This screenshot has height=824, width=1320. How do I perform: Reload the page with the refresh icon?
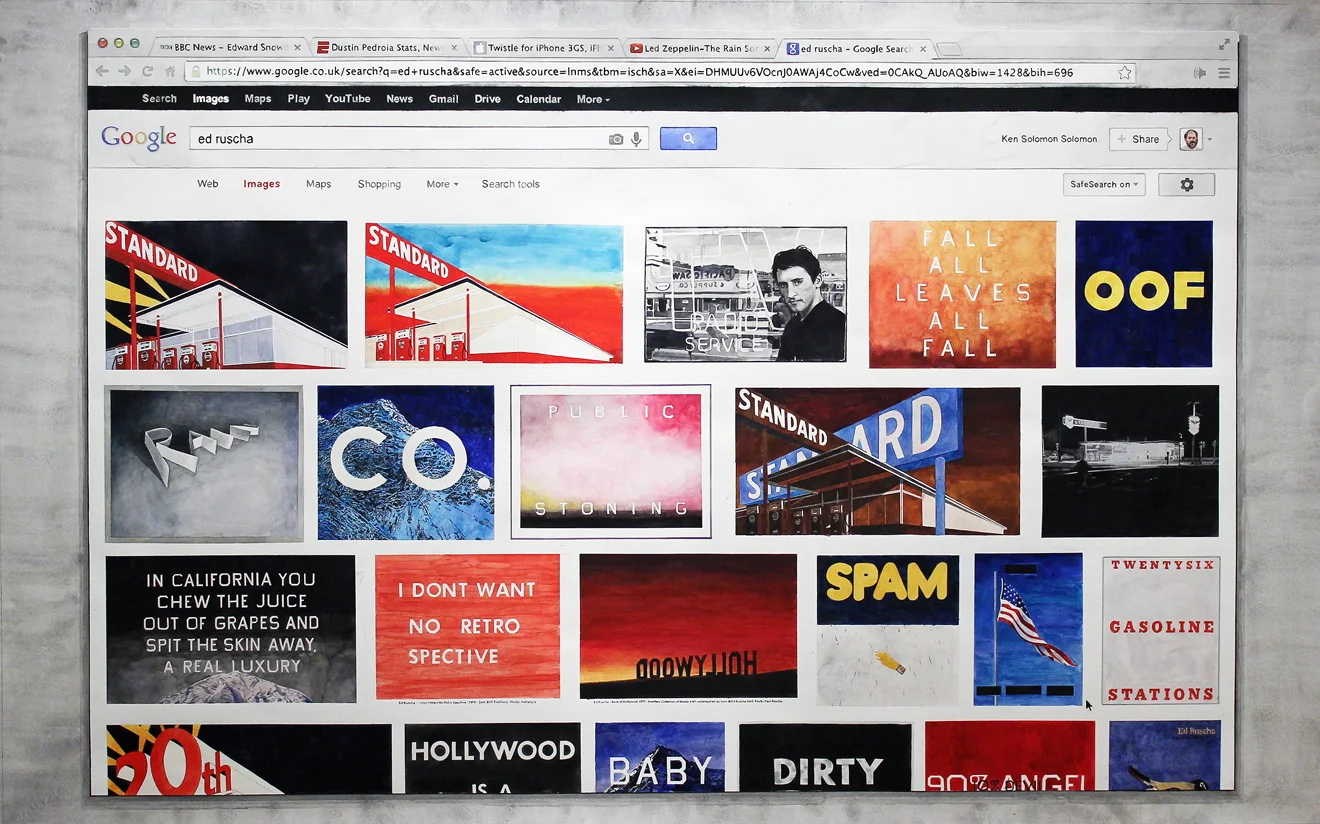147,71
